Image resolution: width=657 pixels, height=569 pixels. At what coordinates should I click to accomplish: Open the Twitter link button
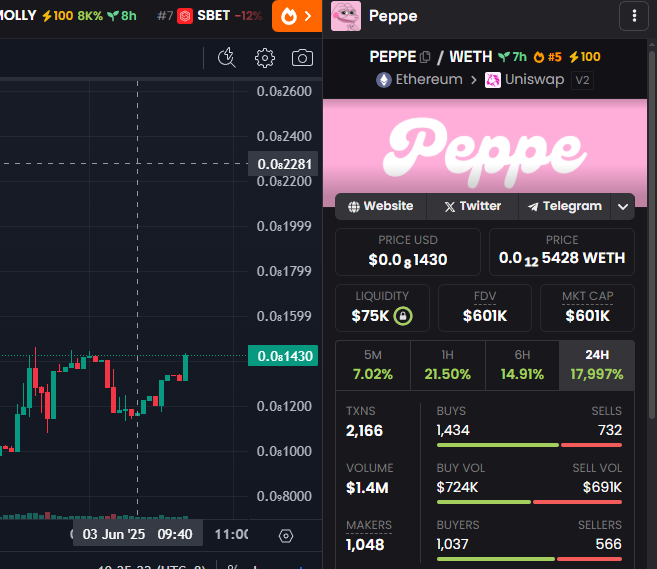[472, 206]
